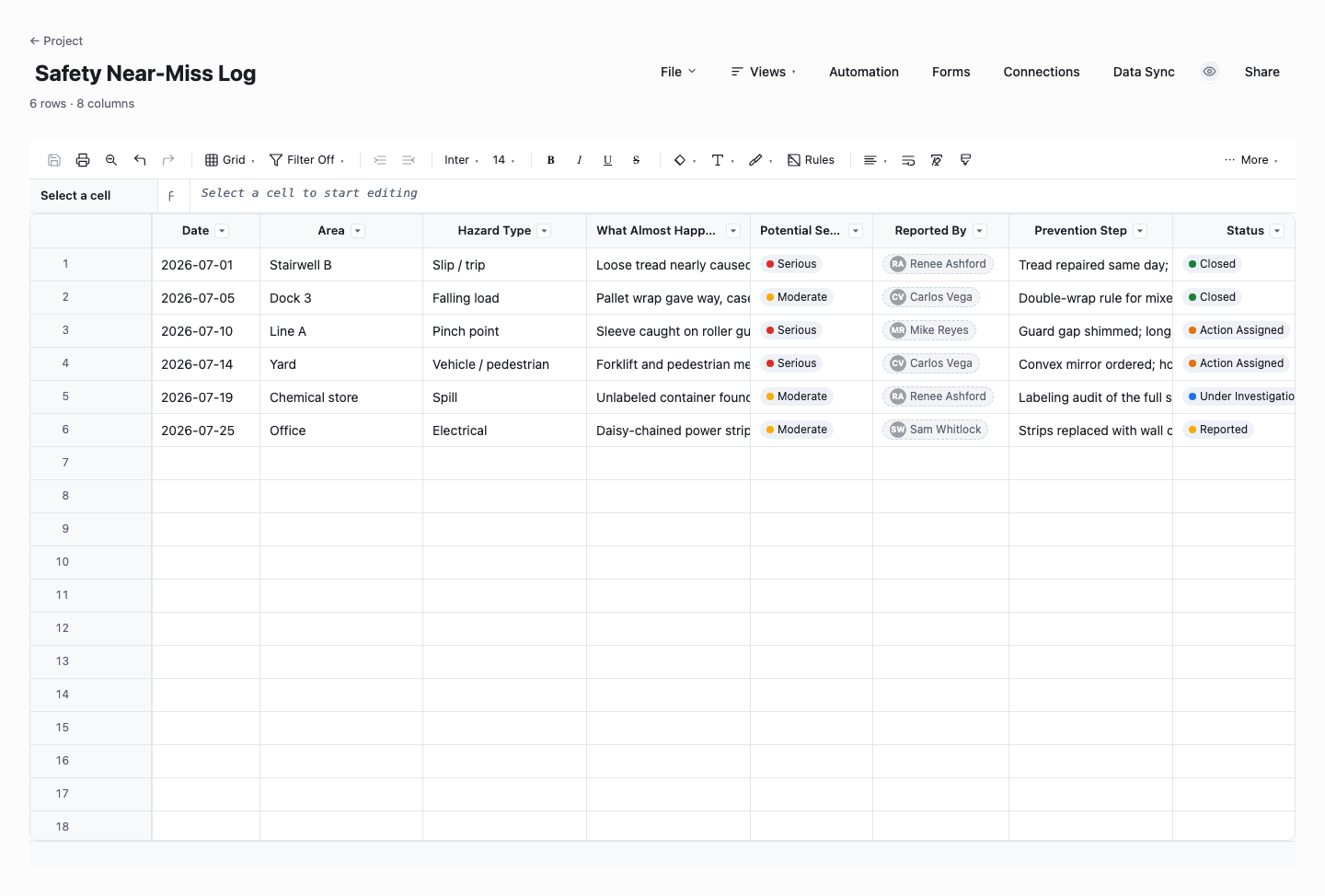Image resolution: width=1325 pixels, height=896 pixels.
Task: Select the '2026-07-01' date cell
Action: tap(206, 265)
